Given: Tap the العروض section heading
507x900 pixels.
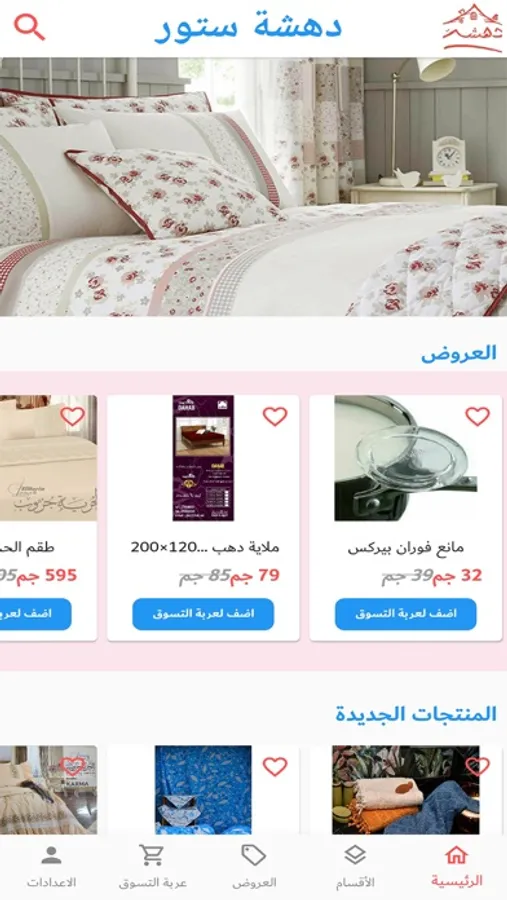Looking at the screenshot, I should [x=459, y=353].
